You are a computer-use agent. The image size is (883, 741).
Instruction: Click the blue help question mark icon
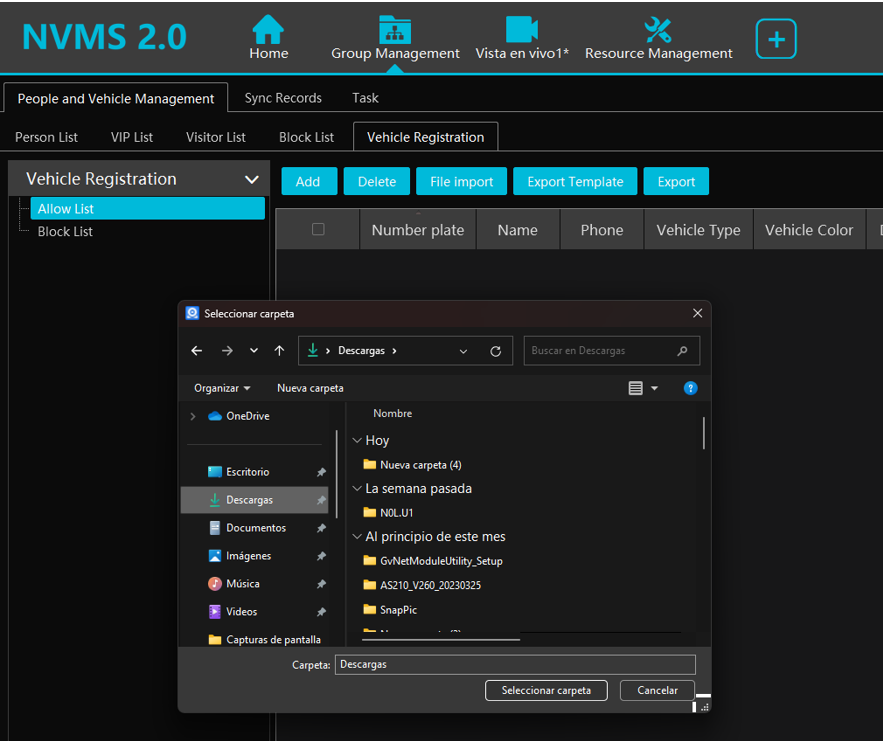point(690,388)
